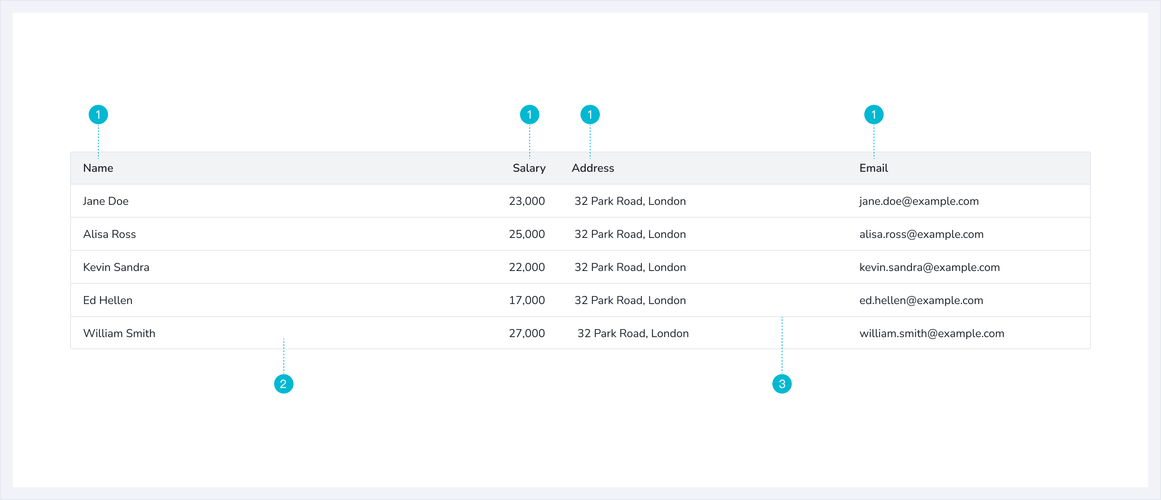Click annotation marker 1 above Name column

click(98, 115)
